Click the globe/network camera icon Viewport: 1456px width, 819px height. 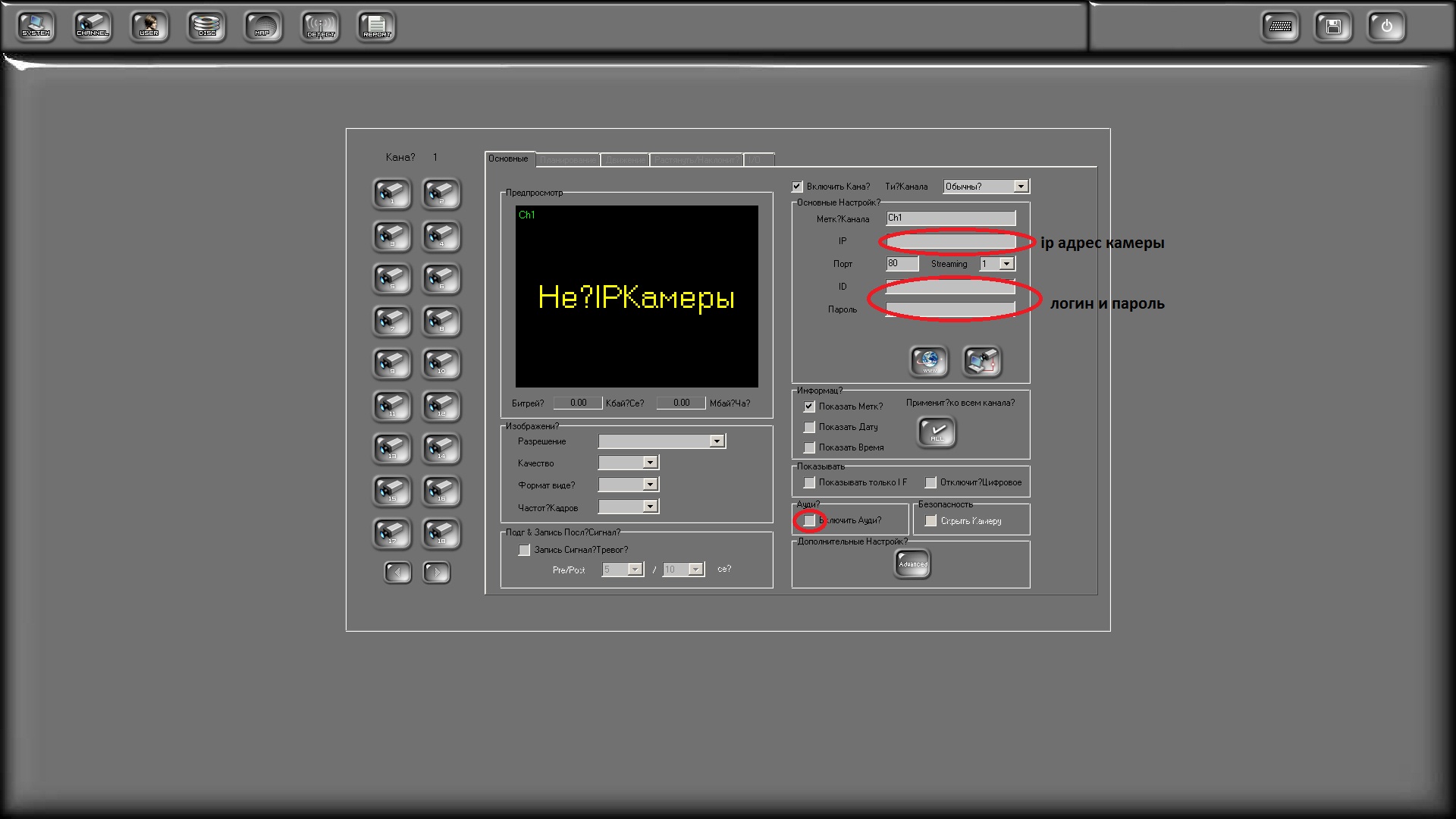[927, 360]
